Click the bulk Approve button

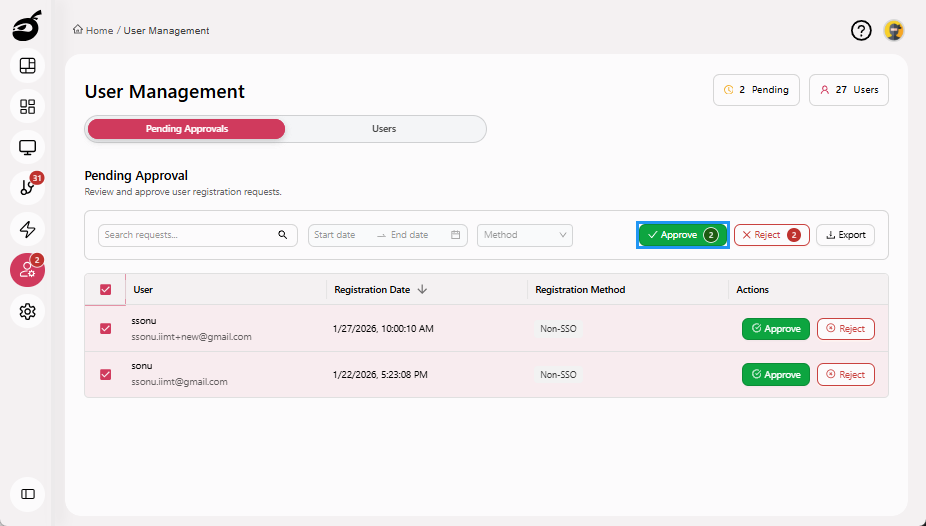[683, 235]
